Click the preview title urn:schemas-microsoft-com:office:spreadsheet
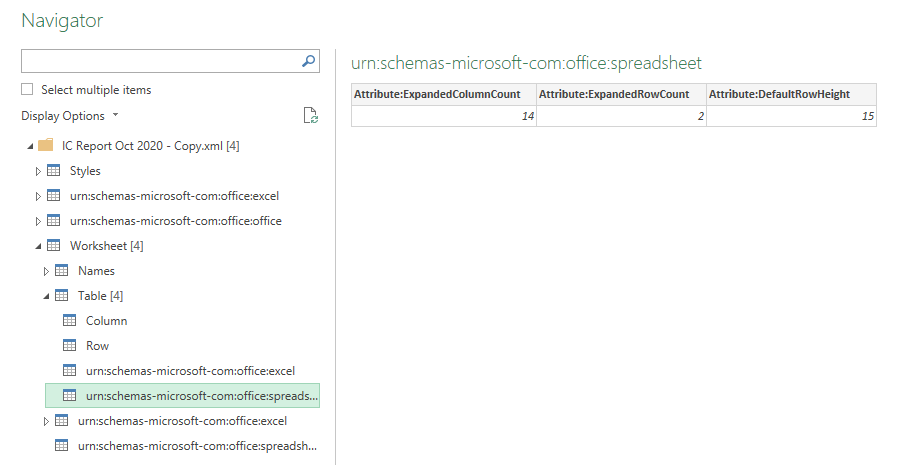This screenshot has height=465, width=916. [x=526, y=63]
